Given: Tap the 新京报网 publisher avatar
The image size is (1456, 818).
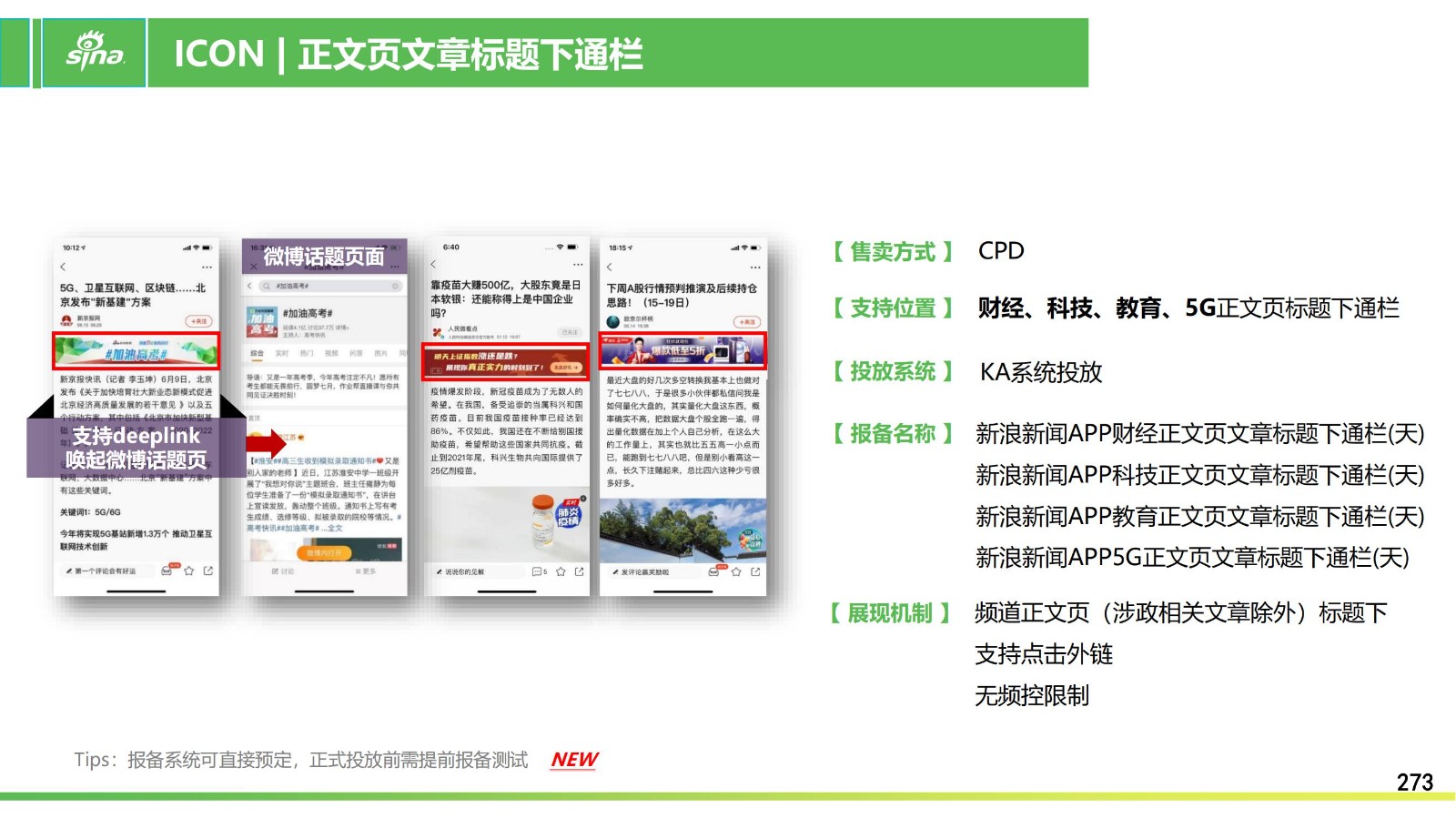Looking at the screenshot, I should tap(66, 320).
